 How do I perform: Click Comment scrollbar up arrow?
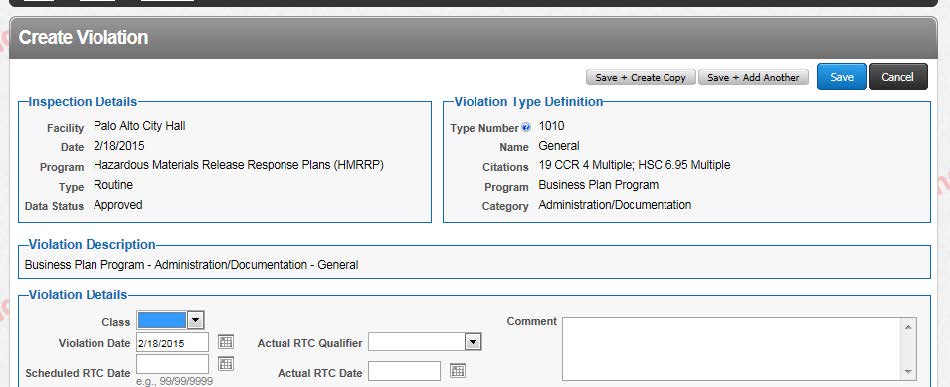(909, 327)
